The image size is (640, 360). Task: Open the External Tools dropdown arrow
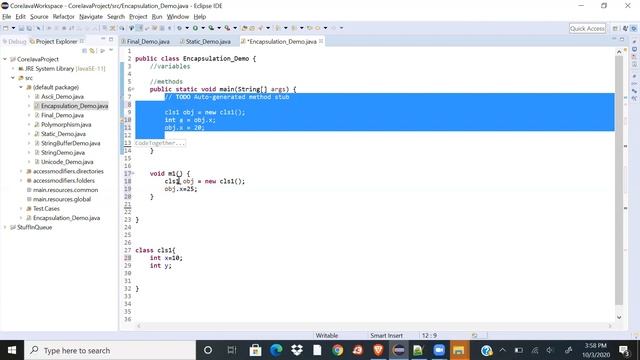[x=235, y=28]
